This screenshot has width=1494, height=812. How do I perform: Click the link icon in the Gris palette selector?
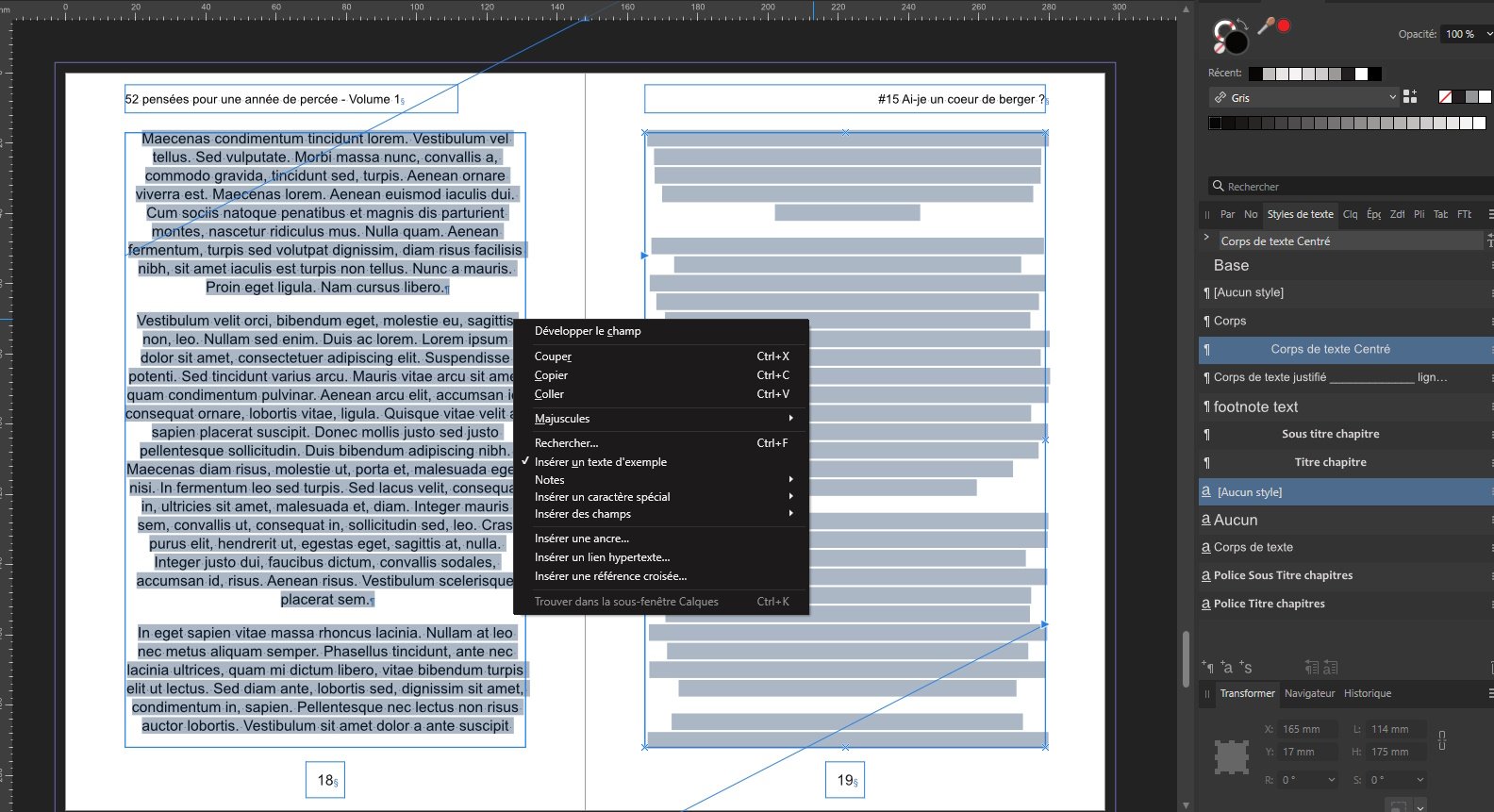[x=1220, y=98]
